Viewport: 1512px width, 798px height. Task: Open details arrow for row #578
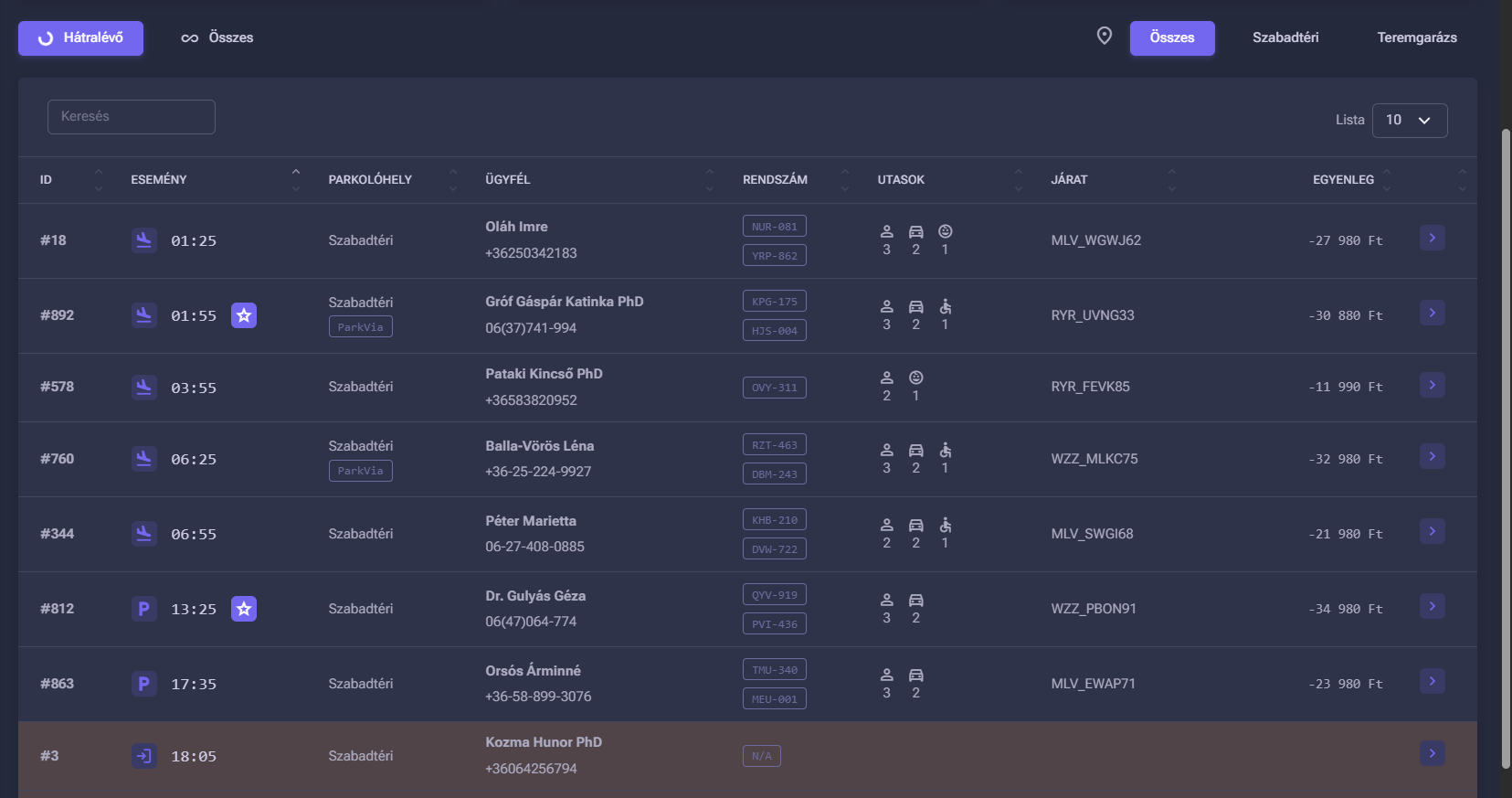pos(1433,385)
